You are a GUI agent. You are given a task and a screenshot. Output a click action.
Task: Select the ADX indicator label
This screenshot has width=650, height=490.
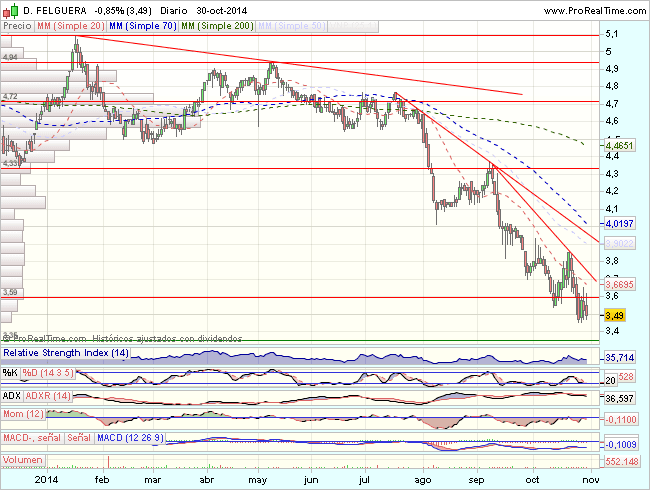click(x=12, y=397)
